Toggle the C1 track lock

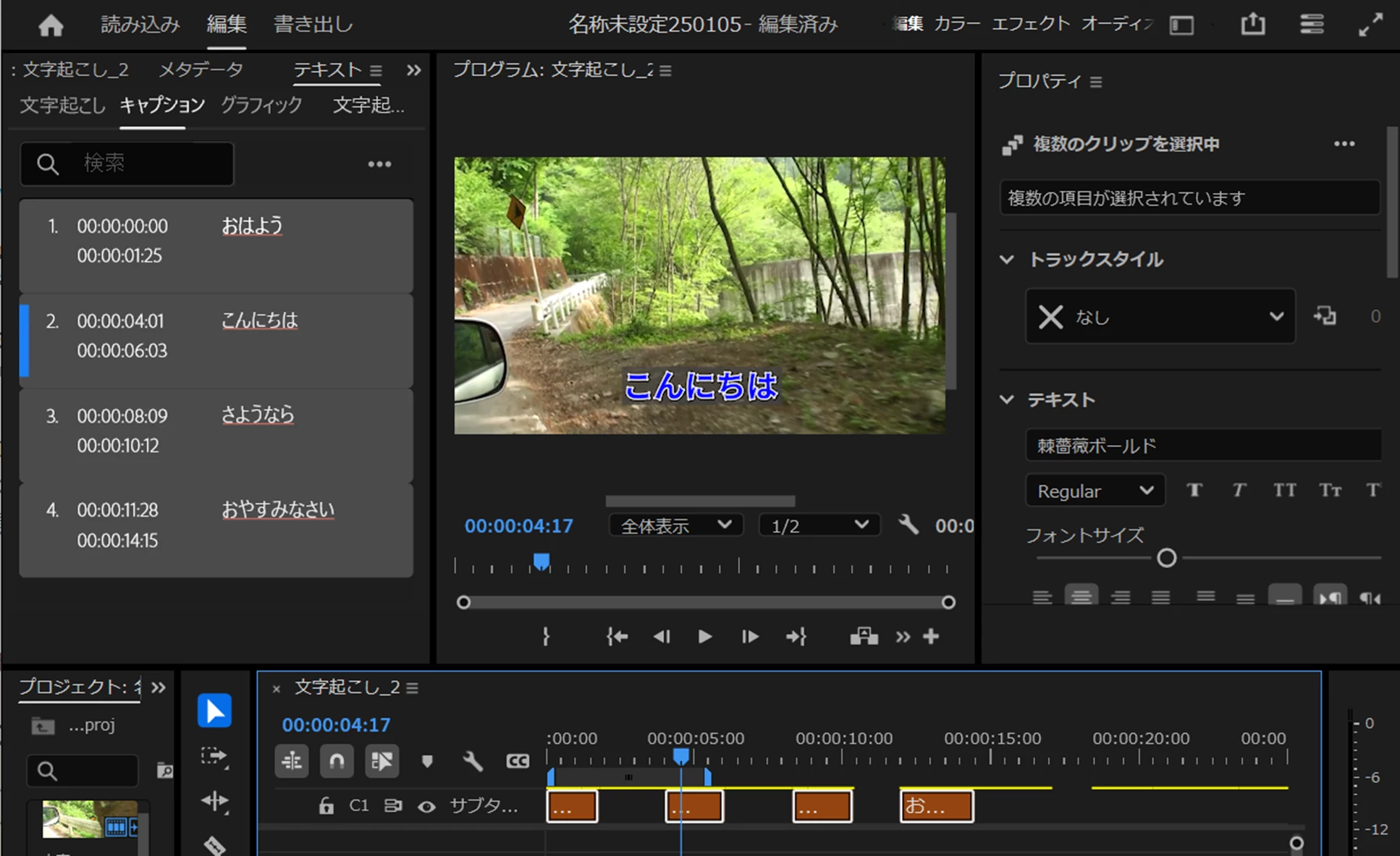point(326,806)
